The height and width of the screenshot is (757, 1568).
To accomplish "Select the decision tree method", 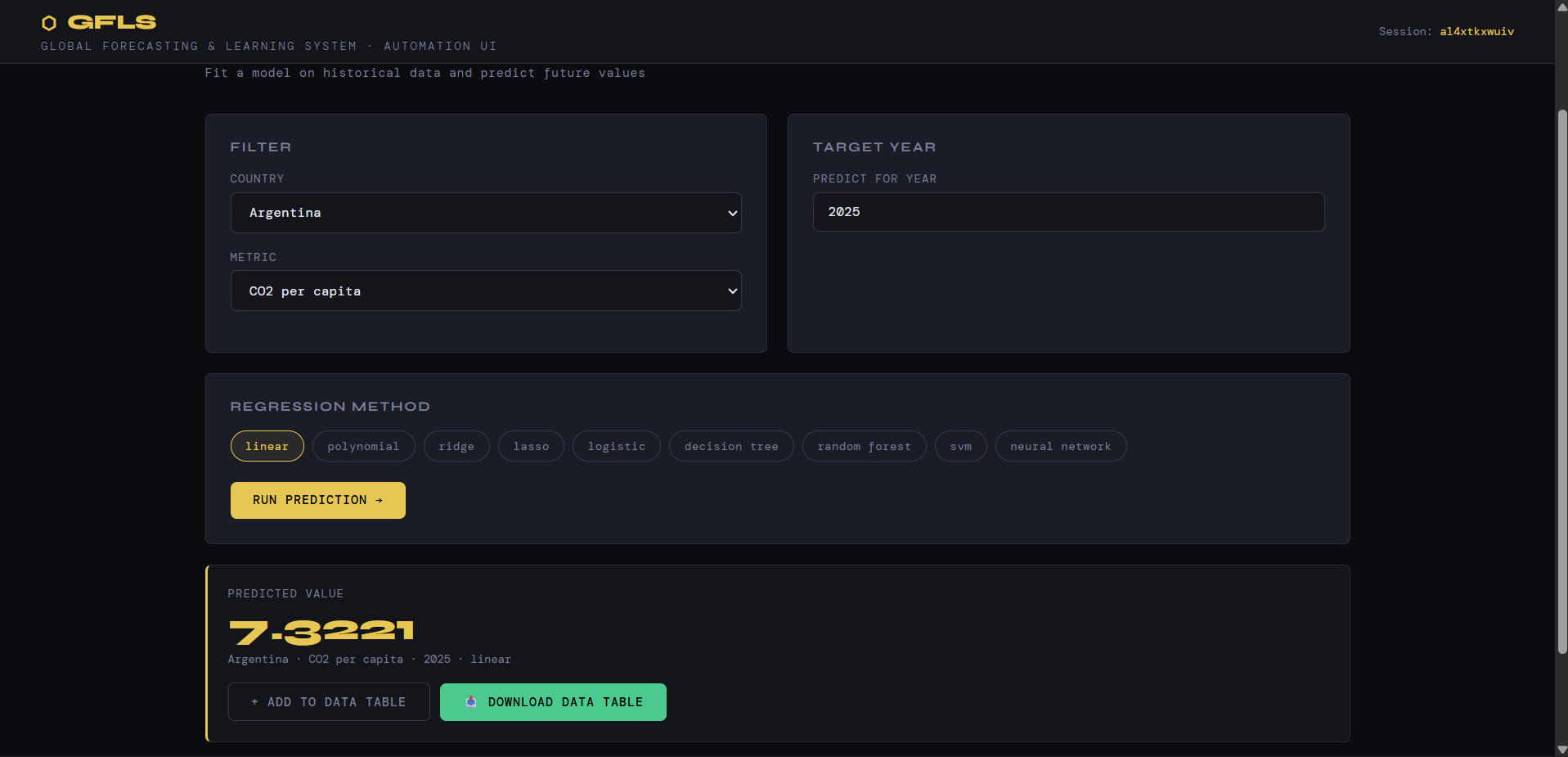I will click(x=731, y=446).
